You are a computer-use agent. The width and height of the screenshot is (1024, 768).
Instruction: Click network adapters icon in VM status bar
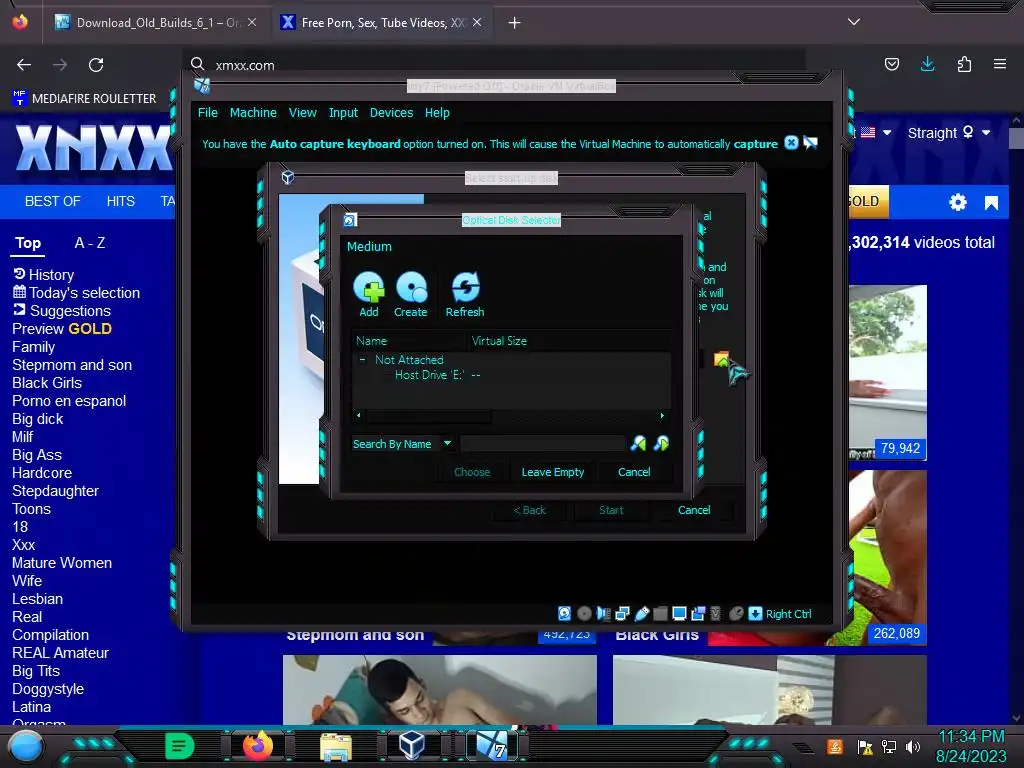tap(622, 613)
